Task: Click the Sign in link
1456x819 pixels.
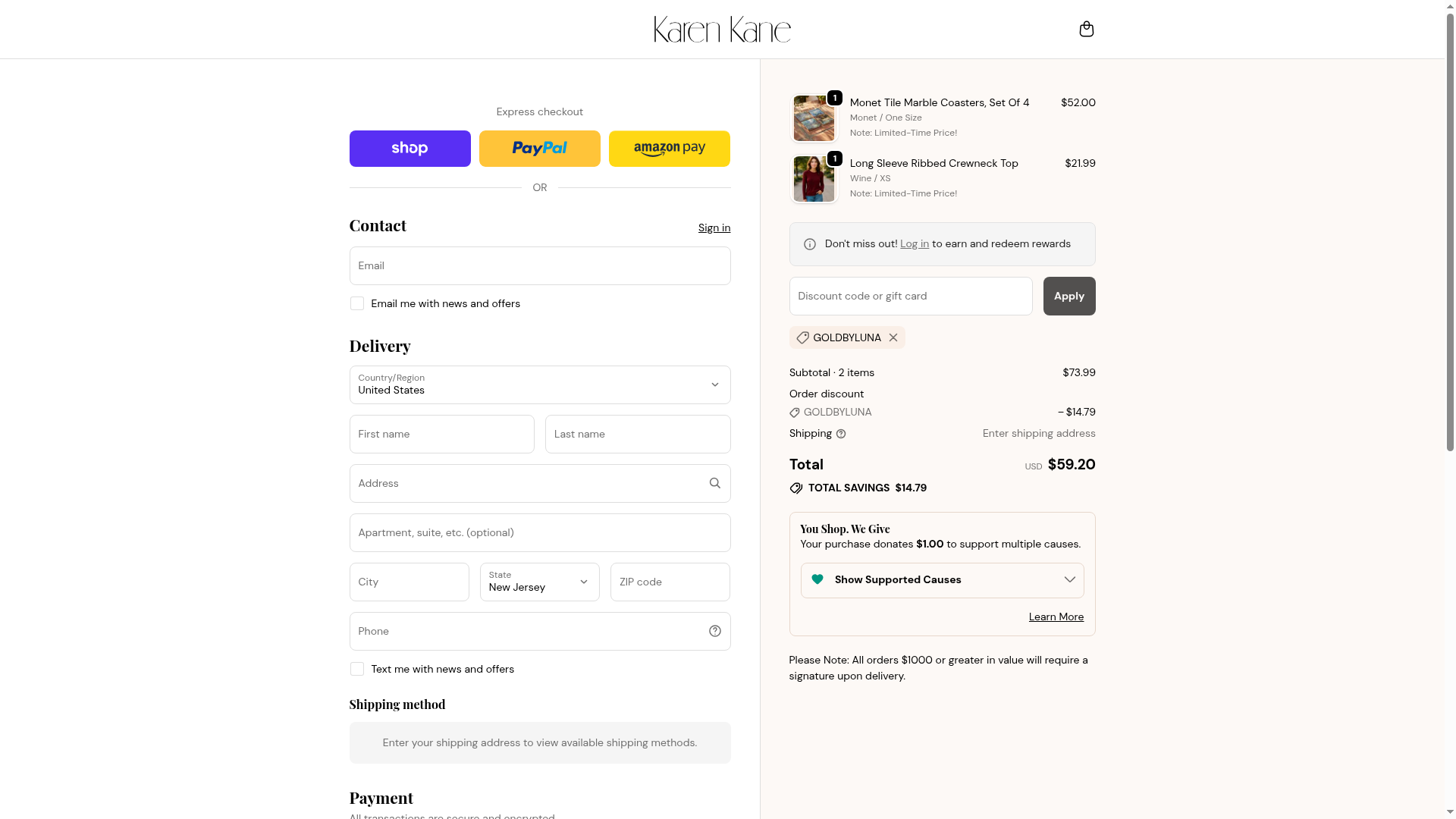Action: point(714,227)
